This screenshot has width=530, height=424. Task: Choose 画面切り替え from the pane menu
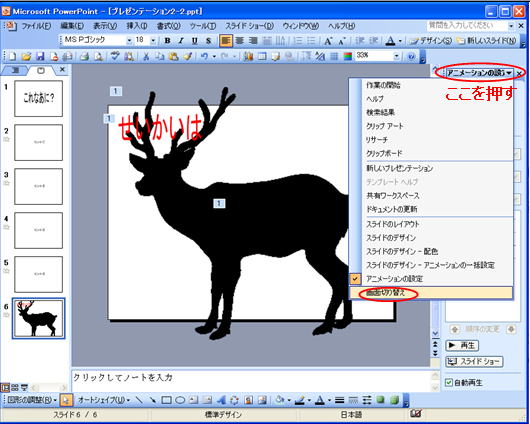pos(431,293)
